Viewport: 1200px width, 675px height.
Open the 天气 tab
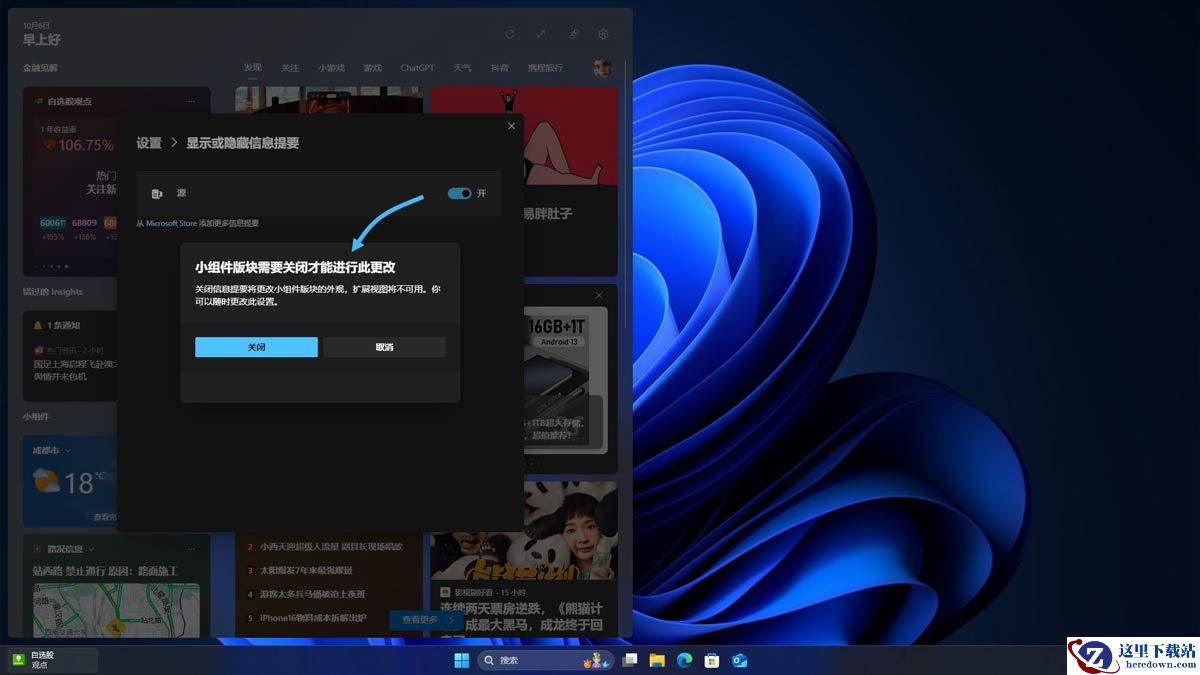tap(462, 68)
